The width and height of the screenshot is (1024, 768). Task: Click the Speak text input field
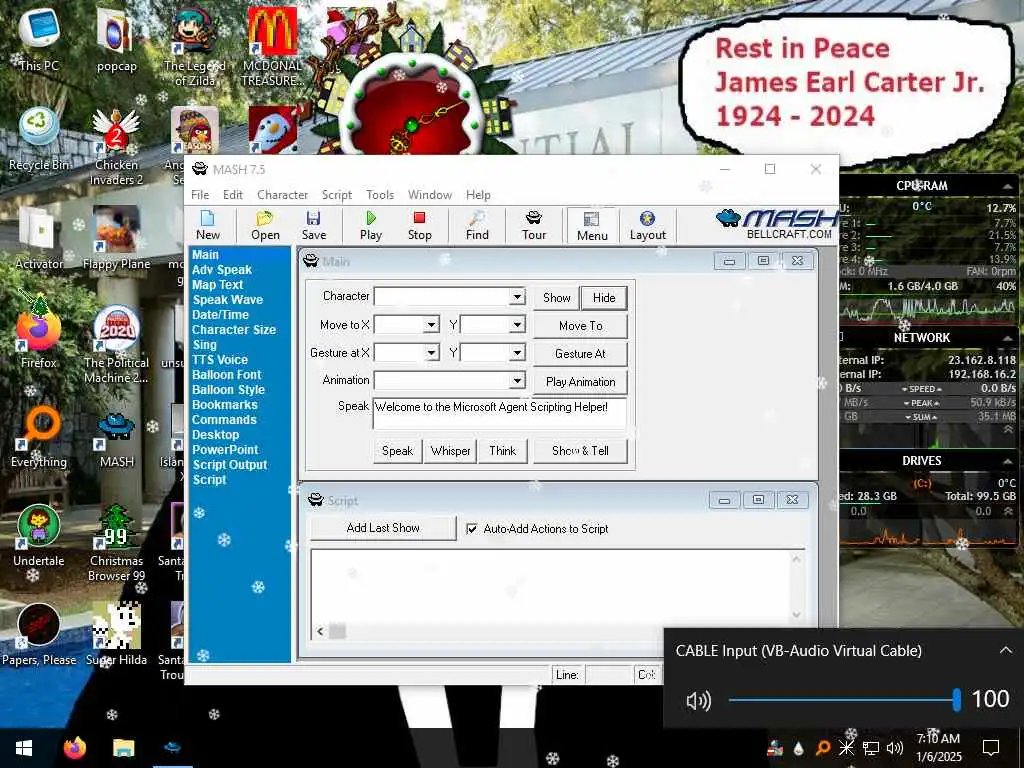point(500,413)
